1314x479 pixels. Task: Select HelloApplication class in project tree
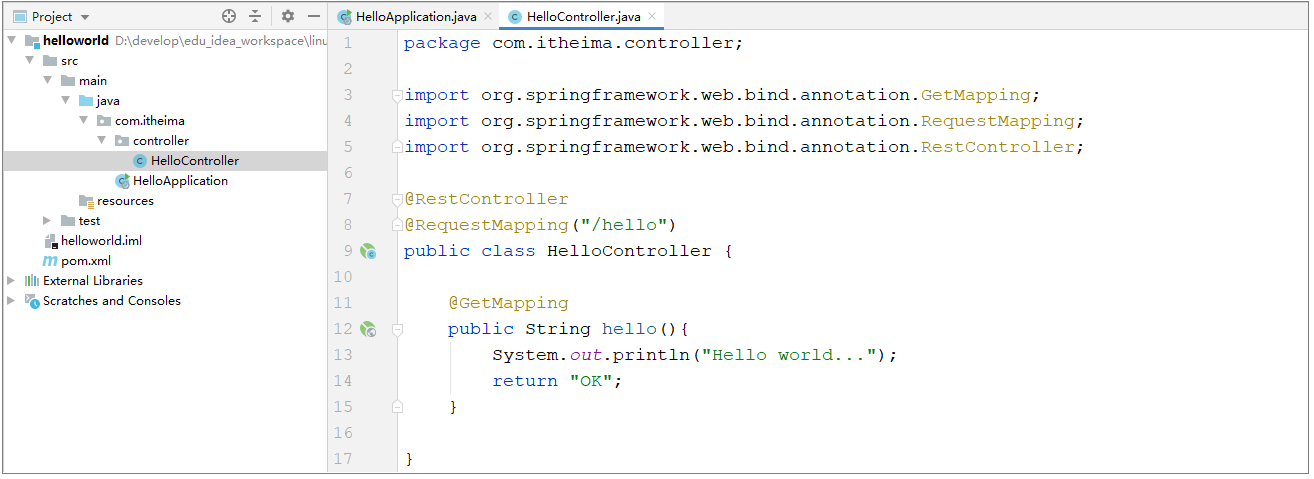point(179,181)
